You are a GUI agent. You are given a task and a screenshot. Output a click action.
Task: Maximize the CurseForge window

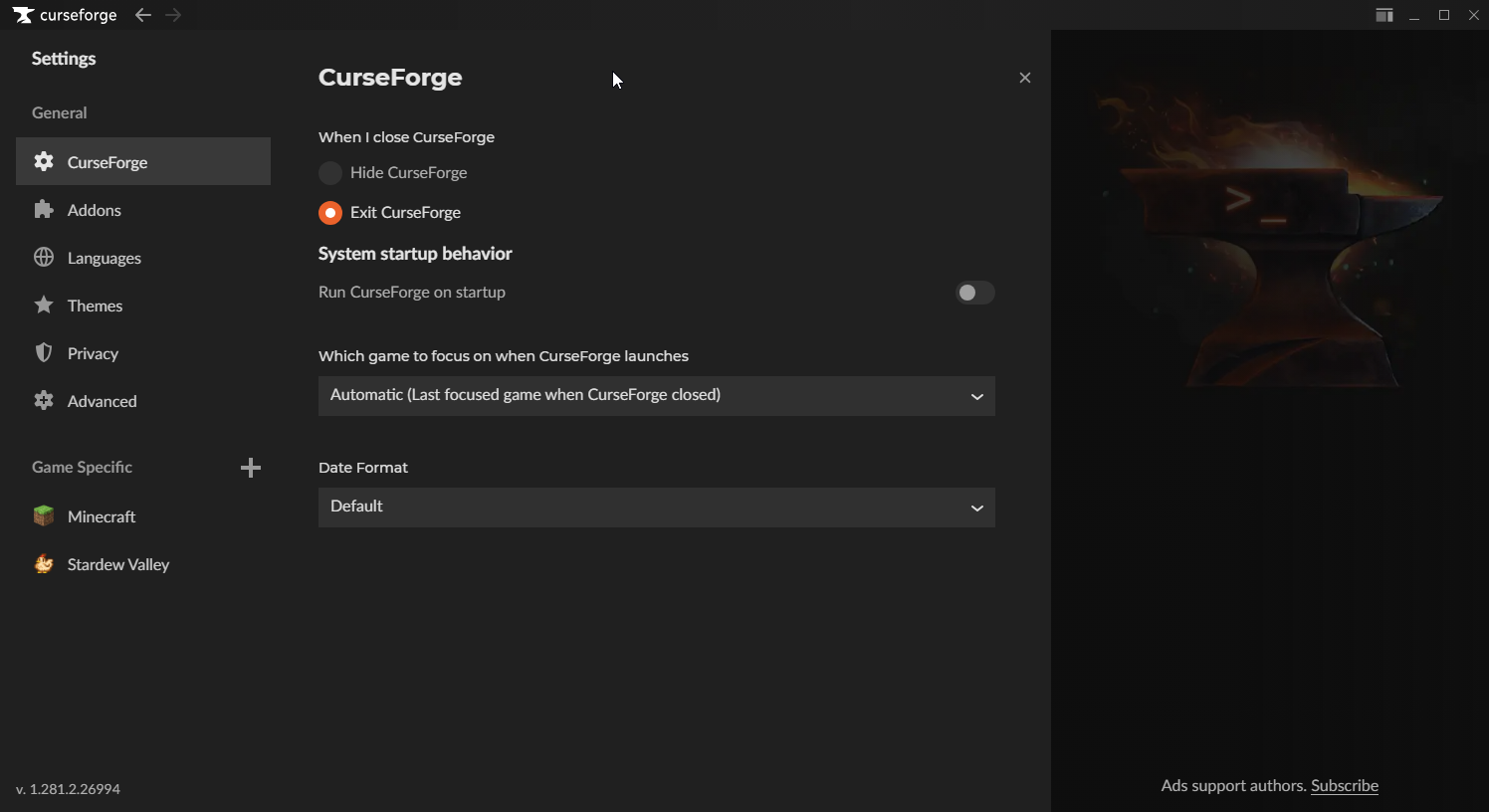(x=1444, y=15)
